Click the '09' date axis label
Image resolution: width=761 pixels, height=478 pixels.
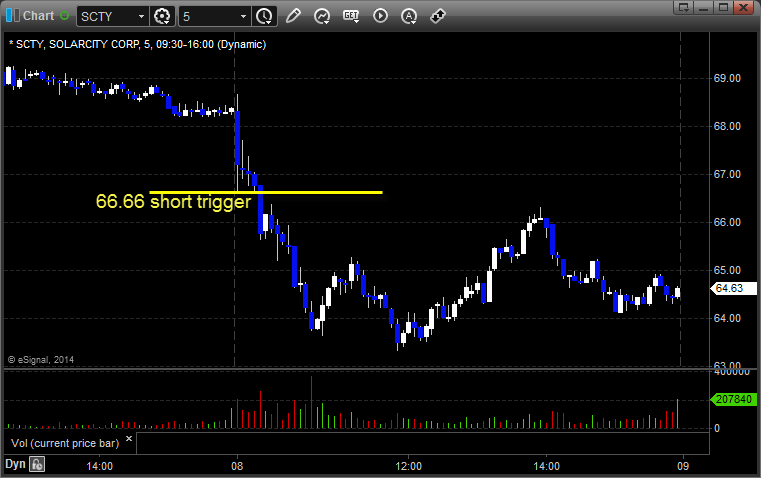point(683,466)
